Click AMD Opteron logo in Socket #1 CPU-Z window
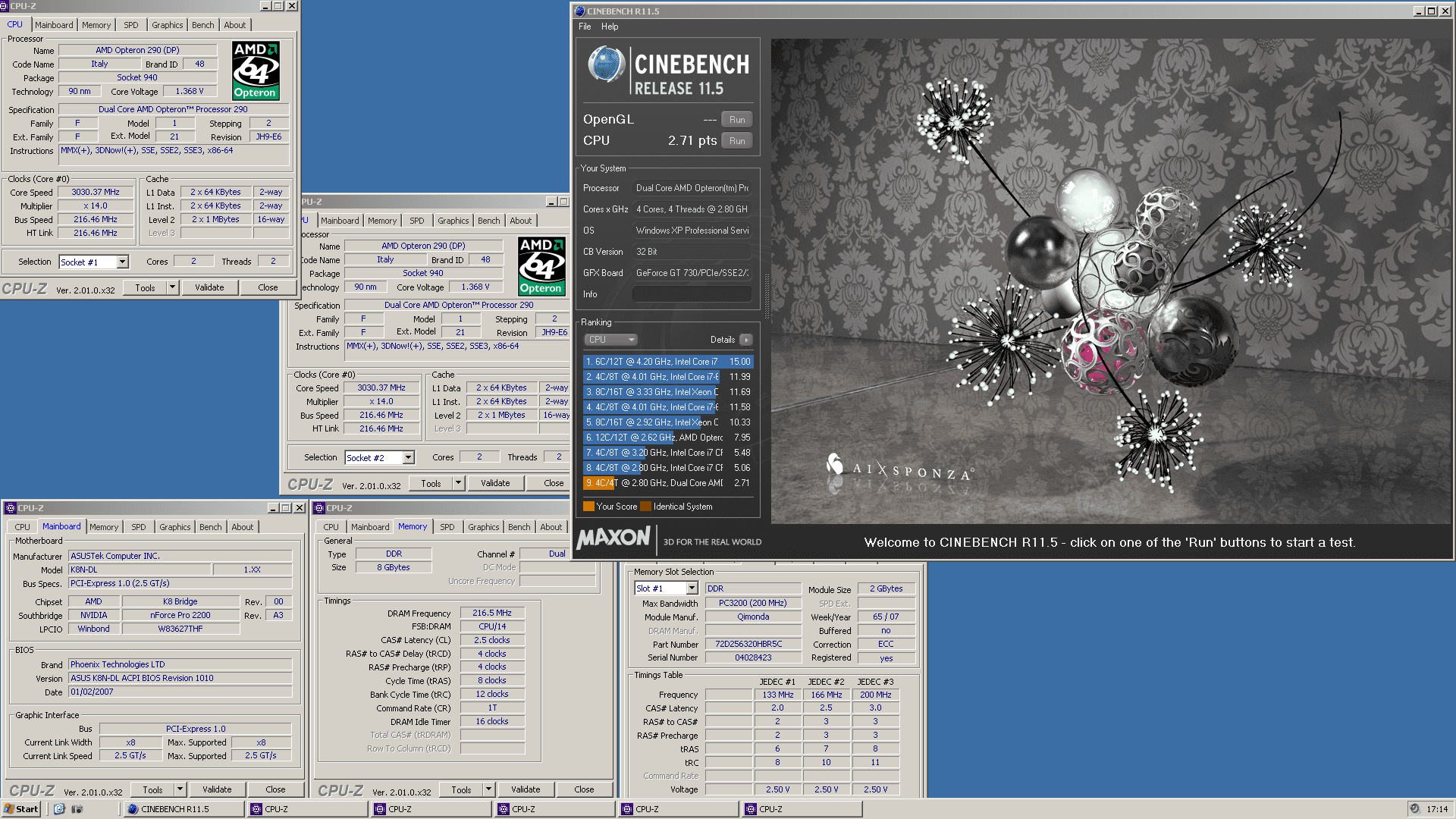1456x819 pixels. click(x=256, y=71)
